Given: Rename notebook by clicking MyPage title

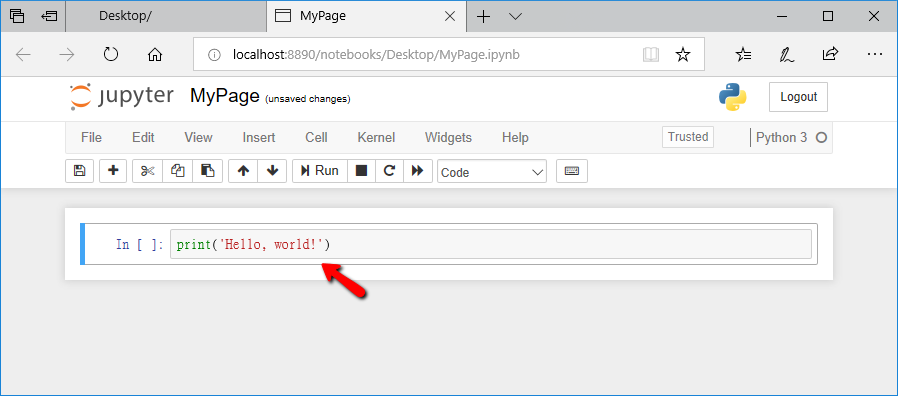Looking at the screenshot, I should [x=224, y=96].
